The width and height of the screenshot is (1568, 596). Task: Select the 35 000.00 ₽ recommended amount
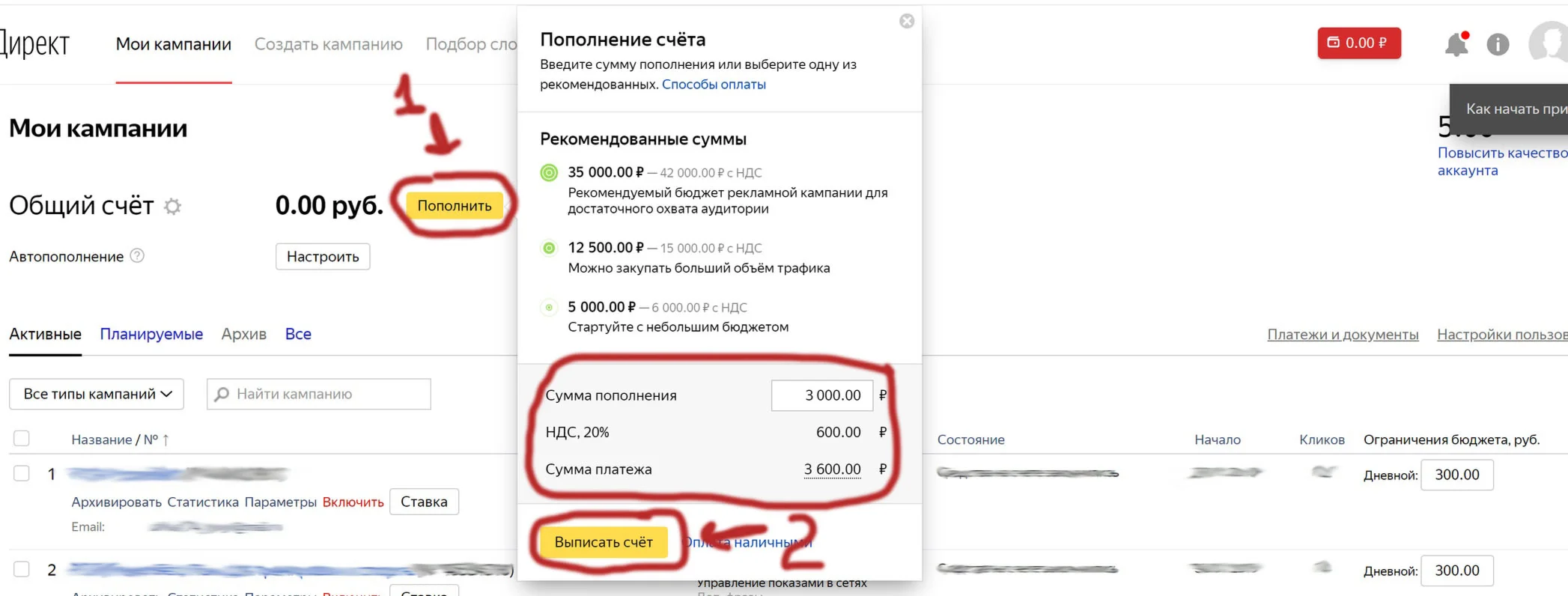click(x=549, y=173)
